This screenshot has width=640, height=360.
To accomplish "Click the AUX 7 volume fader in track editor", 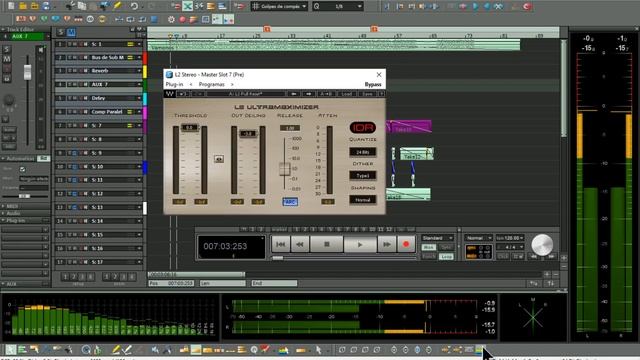I will 27,72.
